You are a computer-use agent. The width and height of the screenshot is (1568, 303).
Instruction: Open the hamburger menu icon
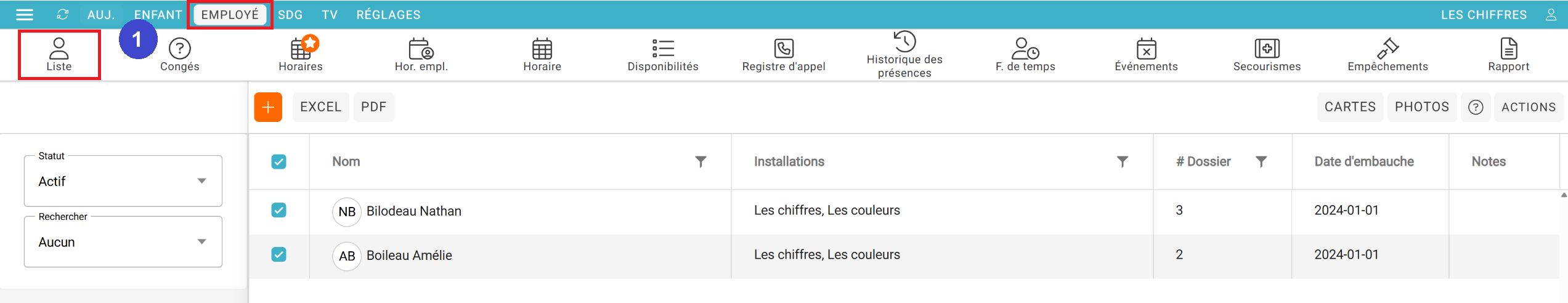click(25, 15)
